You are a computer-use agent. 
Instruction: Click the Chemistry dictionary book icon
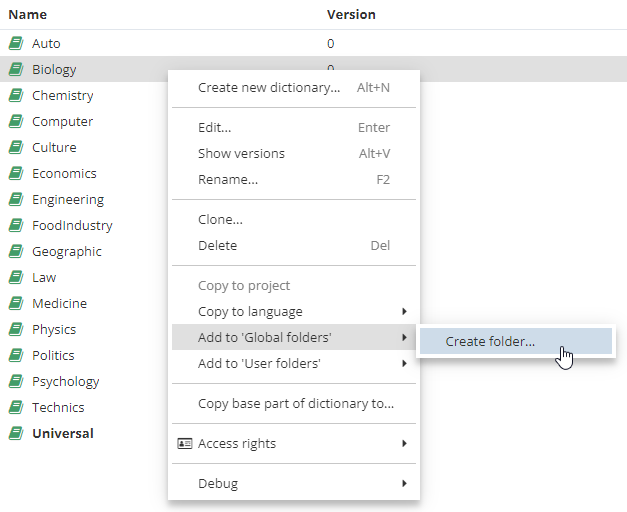pos(16,96)
